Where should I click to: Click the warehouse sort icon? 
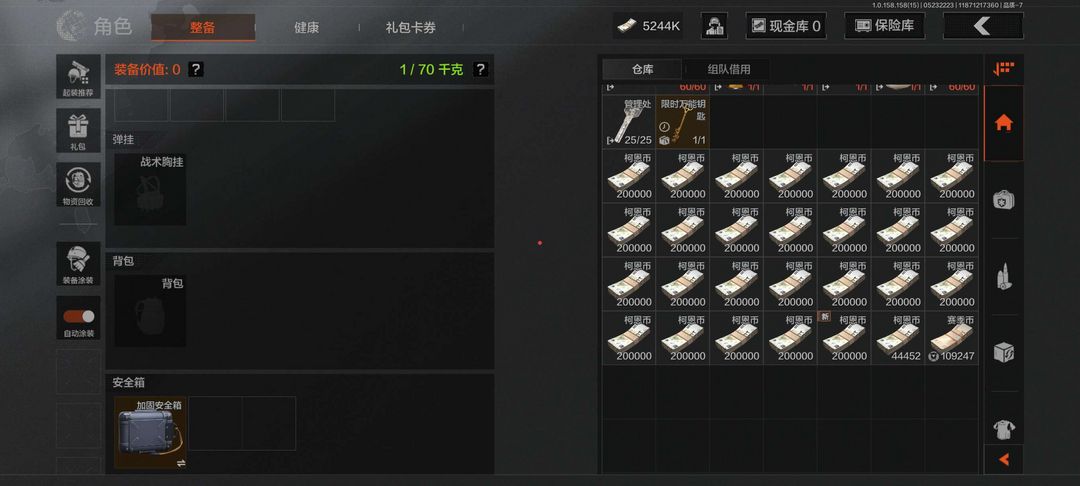tap(1004, 69)
